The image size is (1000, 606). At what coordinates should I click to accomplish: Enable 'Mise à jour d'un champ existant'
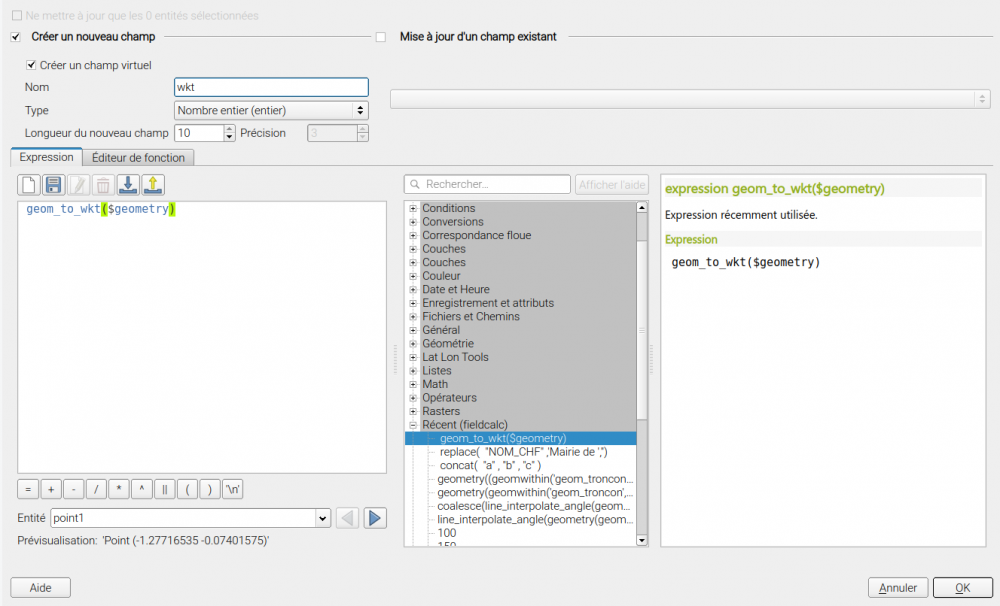(x=380, y=37)
